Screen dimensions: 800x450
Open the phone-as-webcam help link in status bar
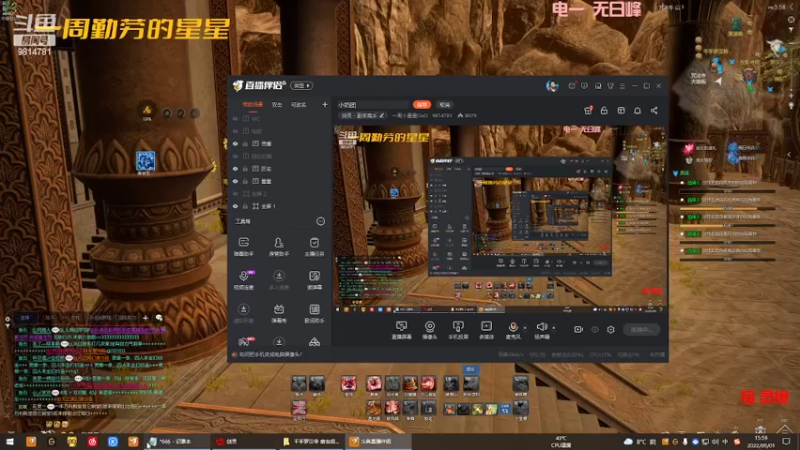pos(271,354)
